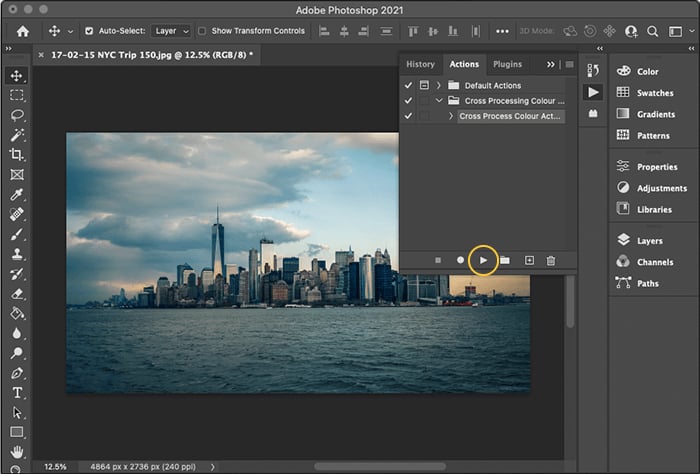Uncheck the Auto-Select checkbox
This screenshot has height=474, width=700.
pyautogui.click(x=88, y=31)
